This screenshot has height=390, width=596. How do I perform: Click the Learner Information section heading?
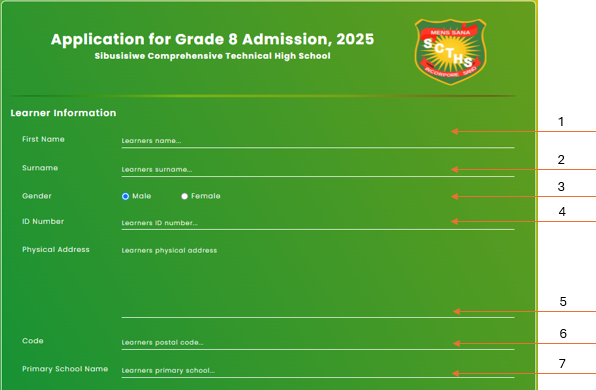point(63,113)
